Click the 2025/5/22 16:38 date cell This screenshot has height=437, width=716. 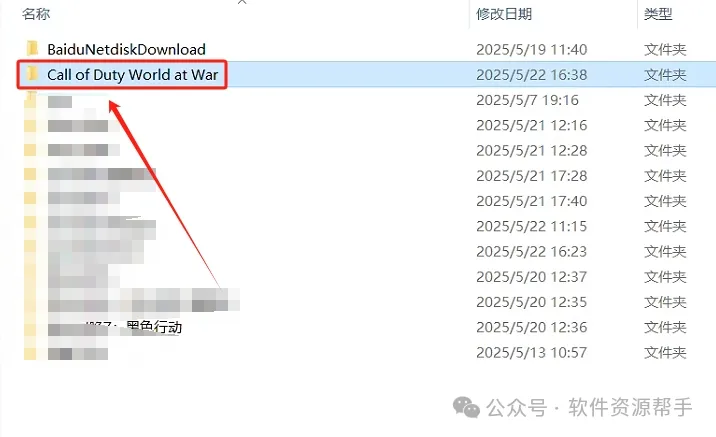click(x=532, y=74)
